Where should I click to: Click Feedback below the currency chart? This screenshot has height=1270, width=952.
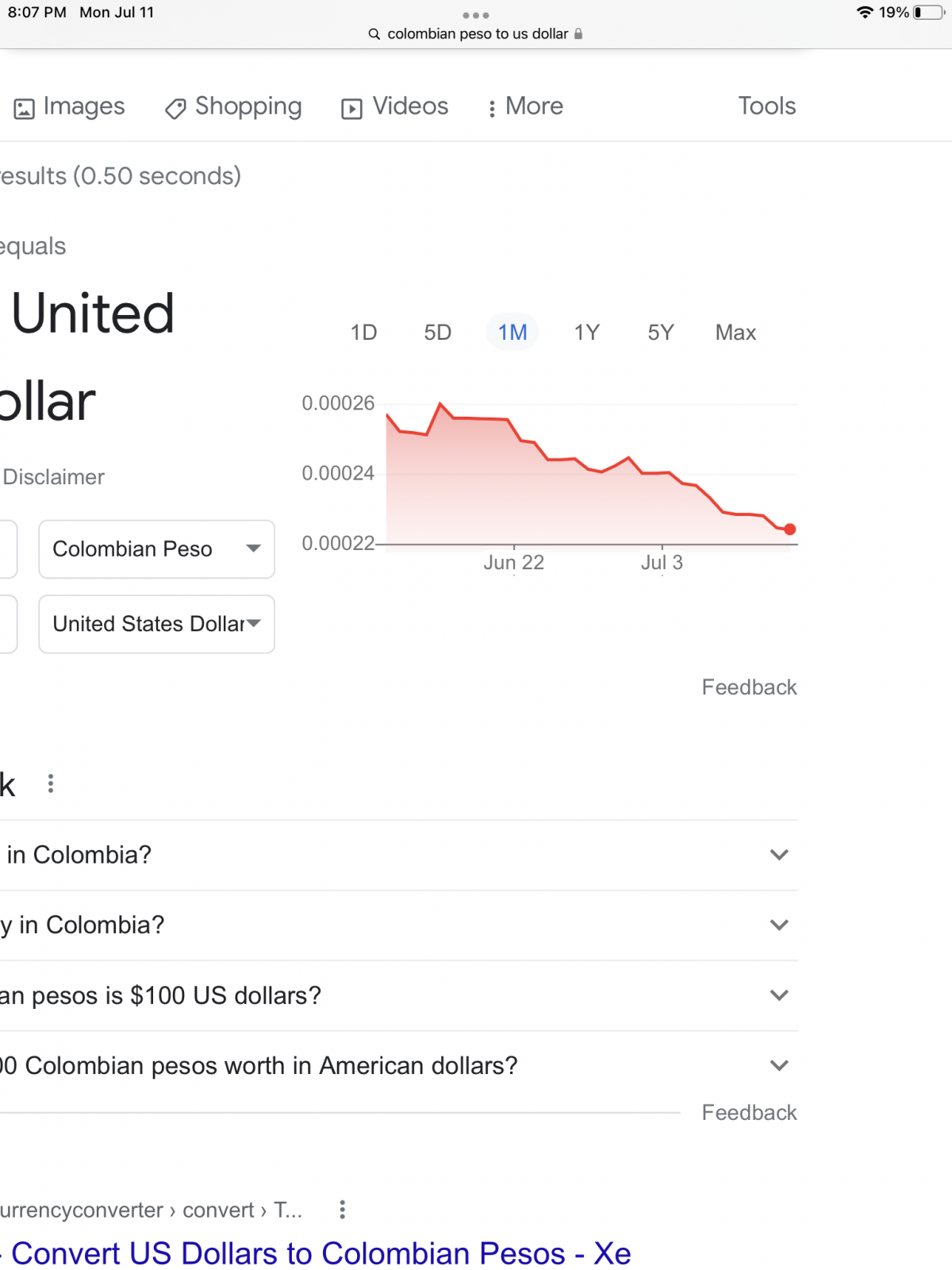[x=749, y=687]
